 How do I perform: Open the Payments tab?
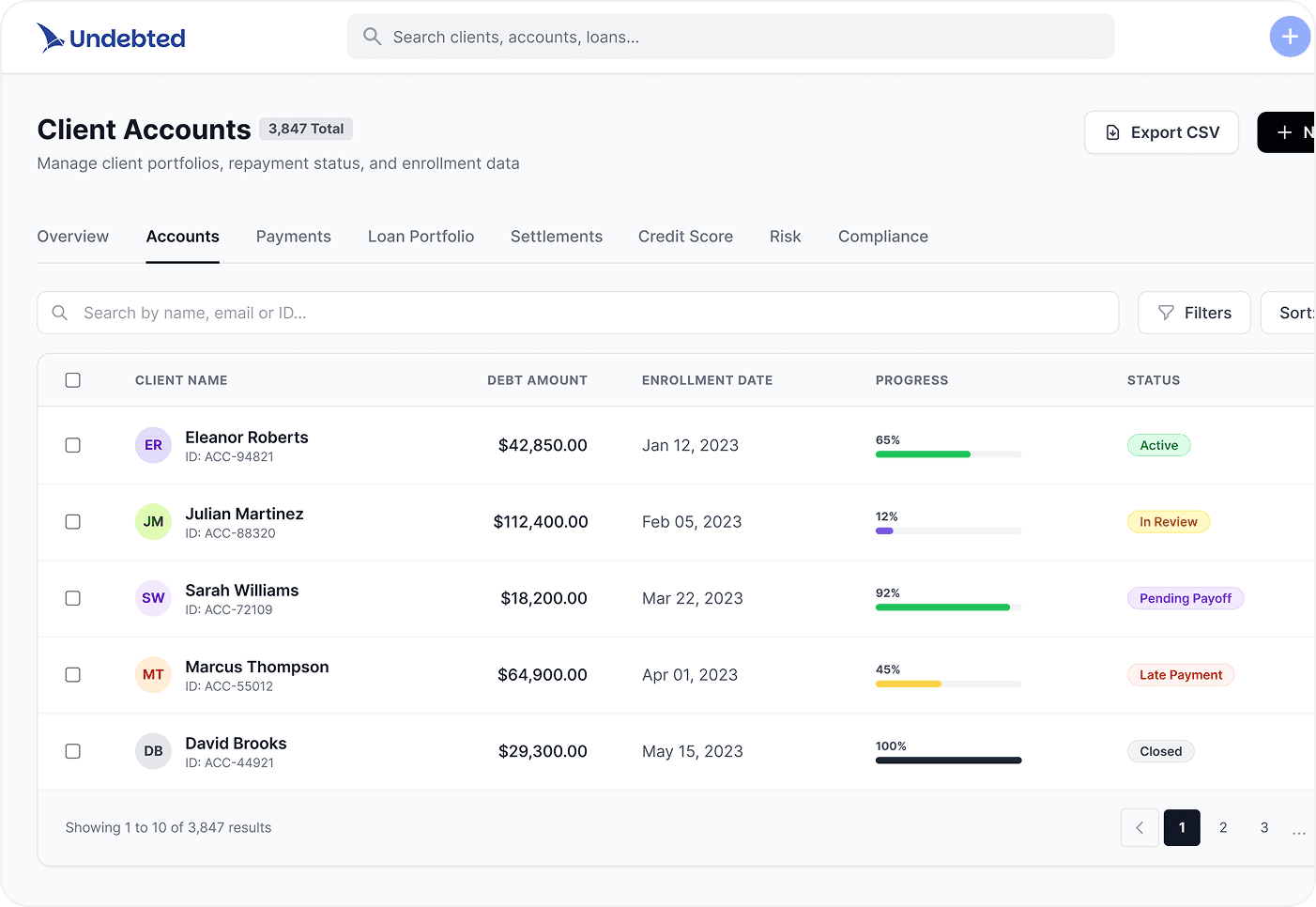coord(294,237)
